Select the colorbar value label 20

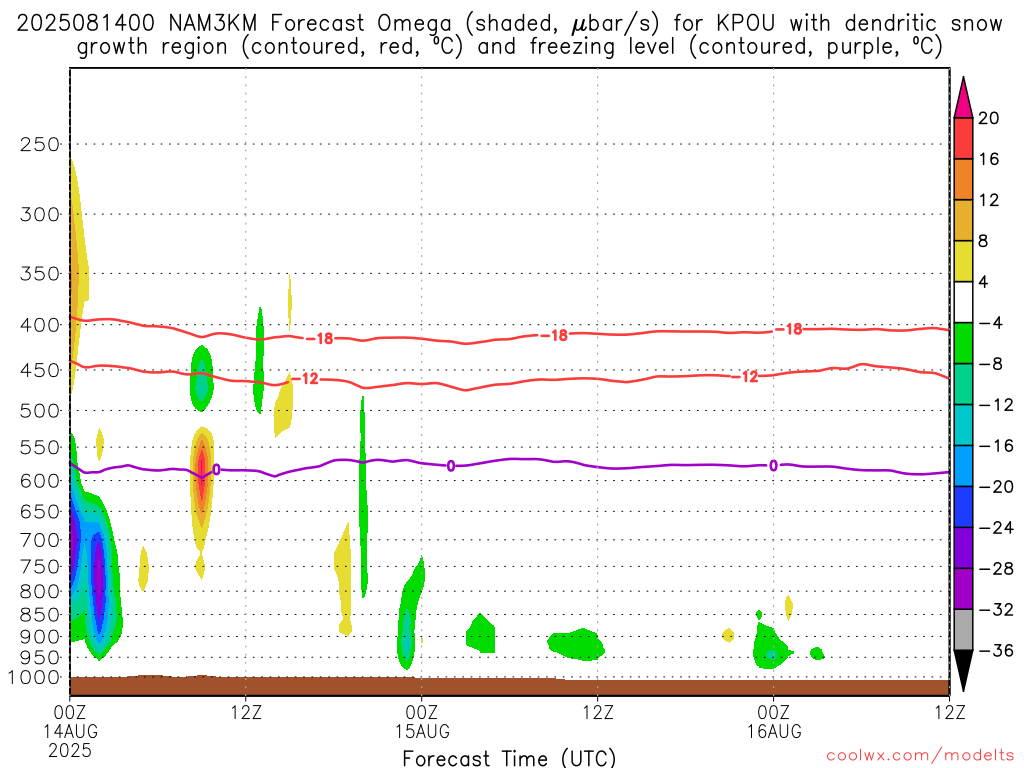(x=989, y=118)
